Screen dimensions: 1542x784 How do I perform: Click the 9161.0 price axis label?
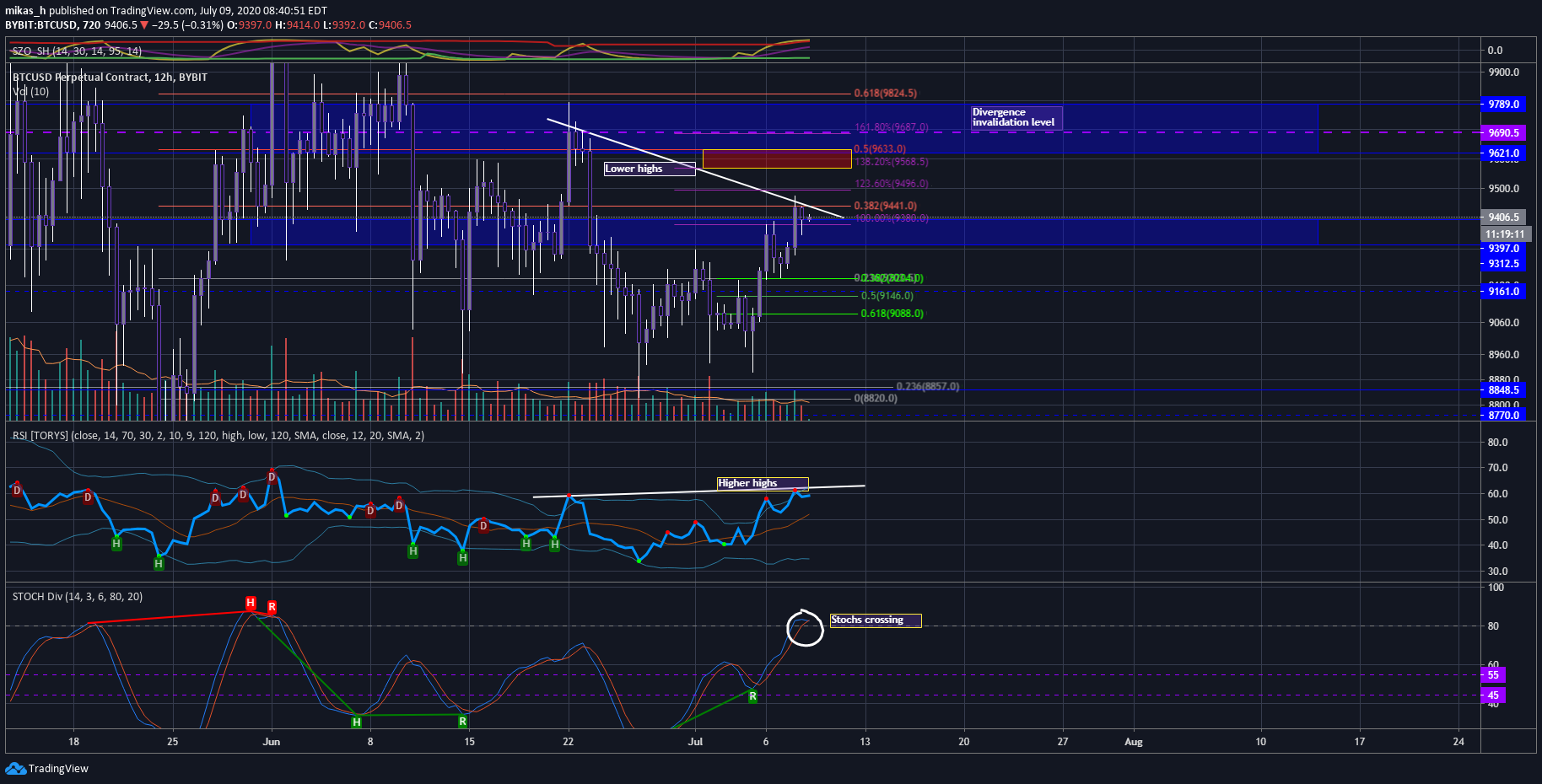point(1503,292)
